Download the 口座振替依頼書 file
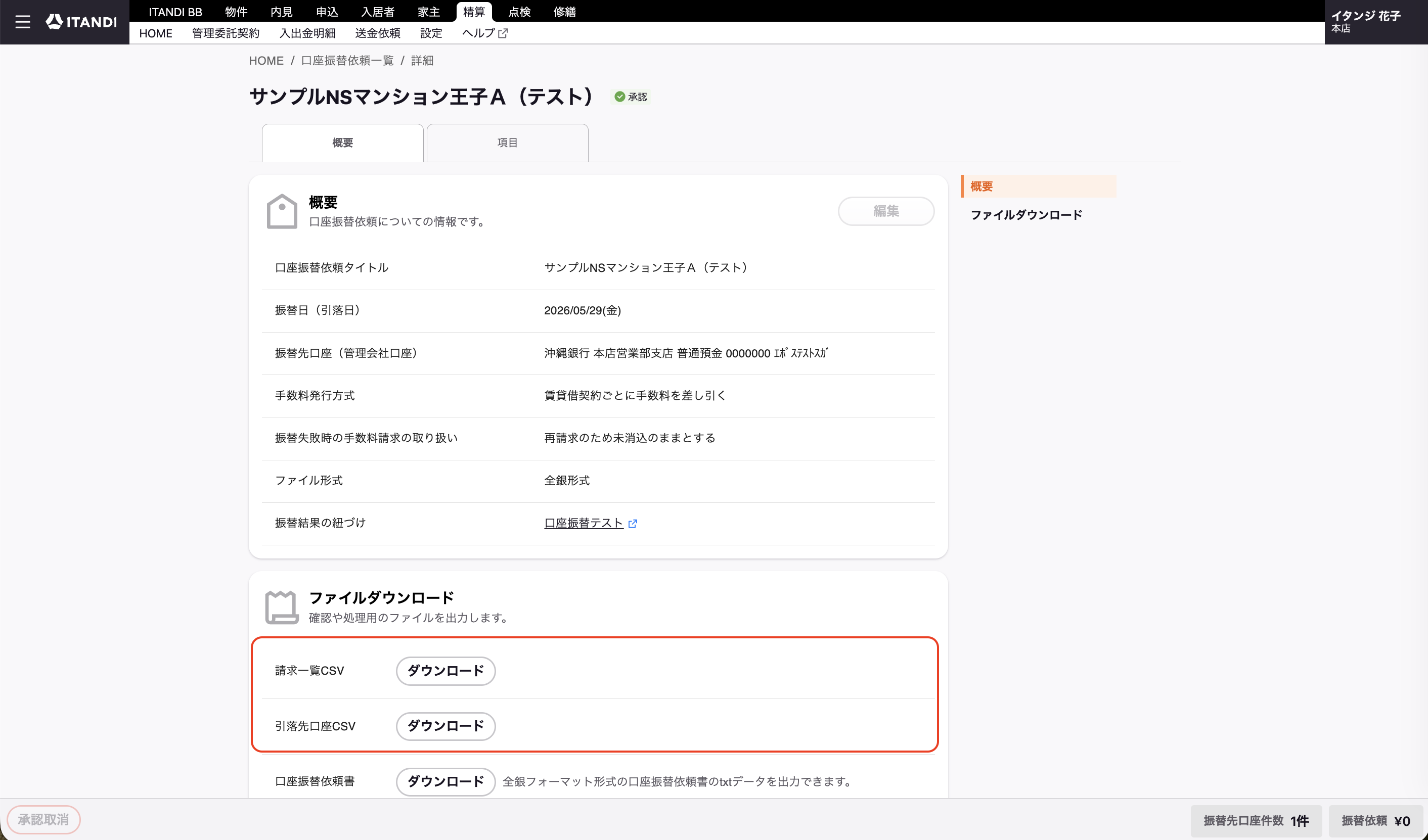Image resolution: width=1428 pixels, height=840 pixels. coord(445,782)
